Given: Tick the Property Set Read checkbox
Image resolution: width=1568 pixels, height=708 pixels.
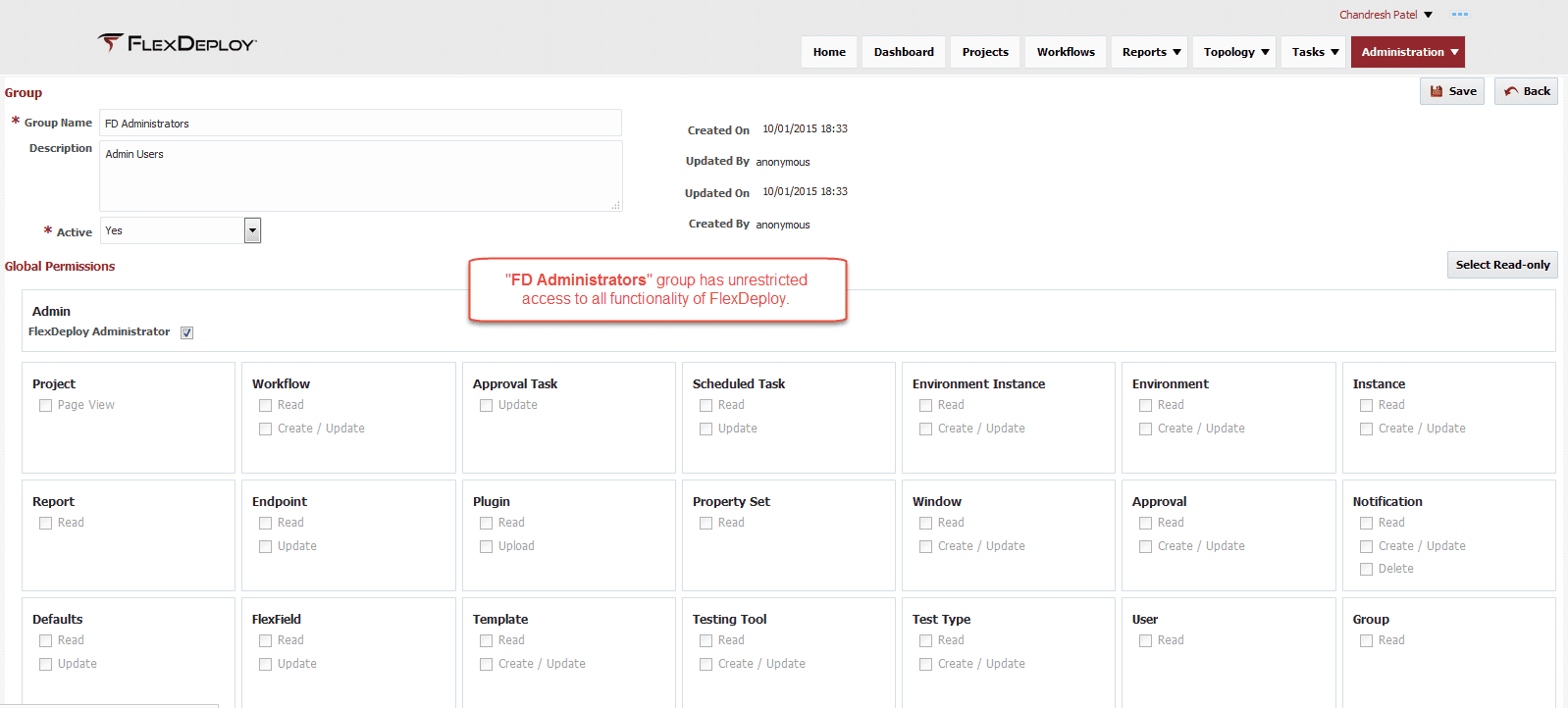Looking at the screenshot, I should click(x=706, y=523).
